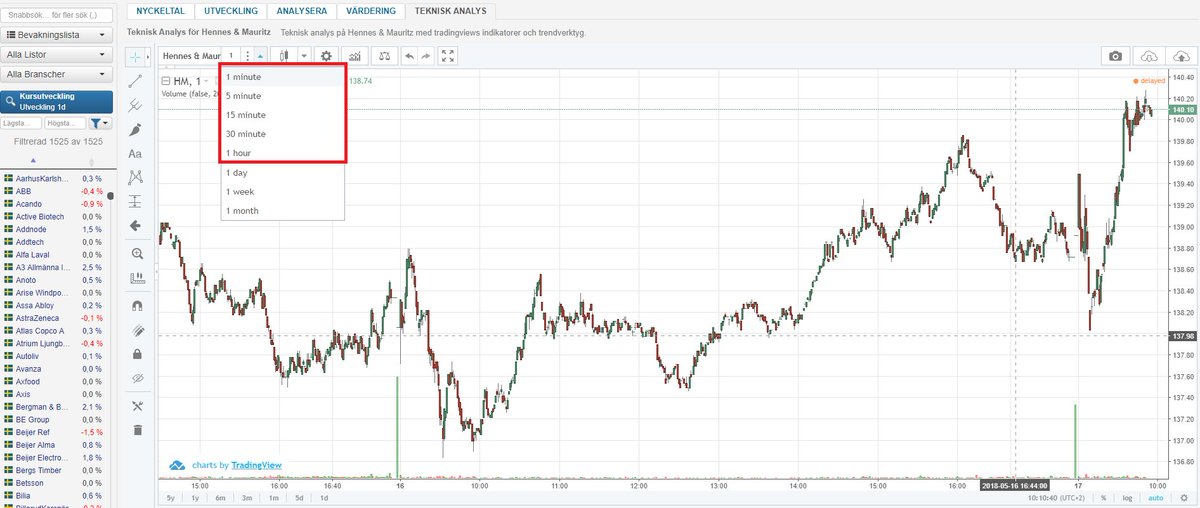Click the Snabbsök search field
Screen dimensions: 1200x508
(56, 15)
